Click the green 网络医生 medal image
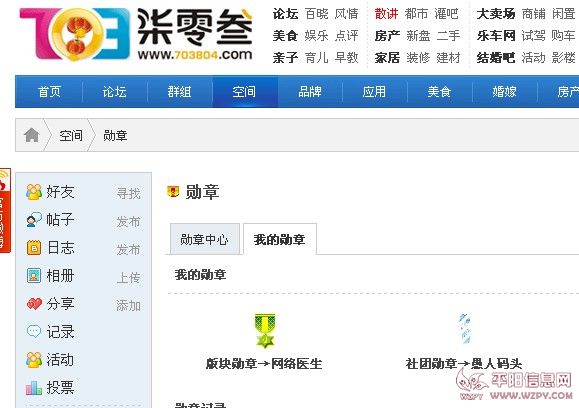 coord(265,331)
